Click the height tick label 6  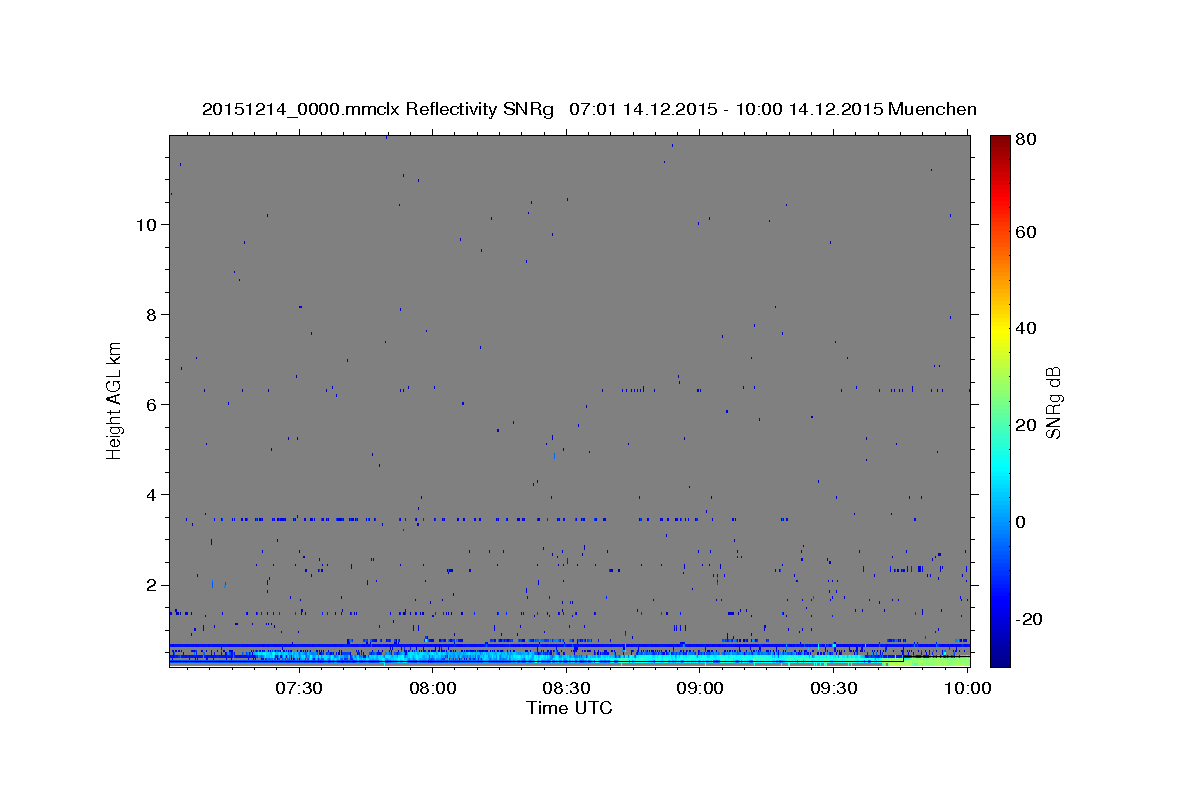point(151,404)
